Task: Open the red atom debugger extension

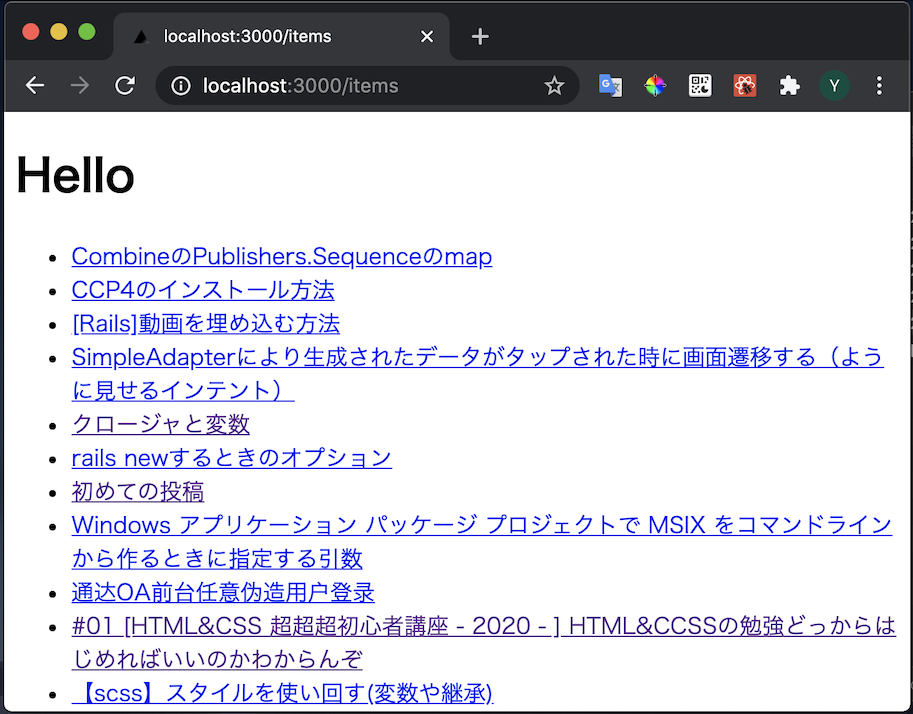Action: 745,86
